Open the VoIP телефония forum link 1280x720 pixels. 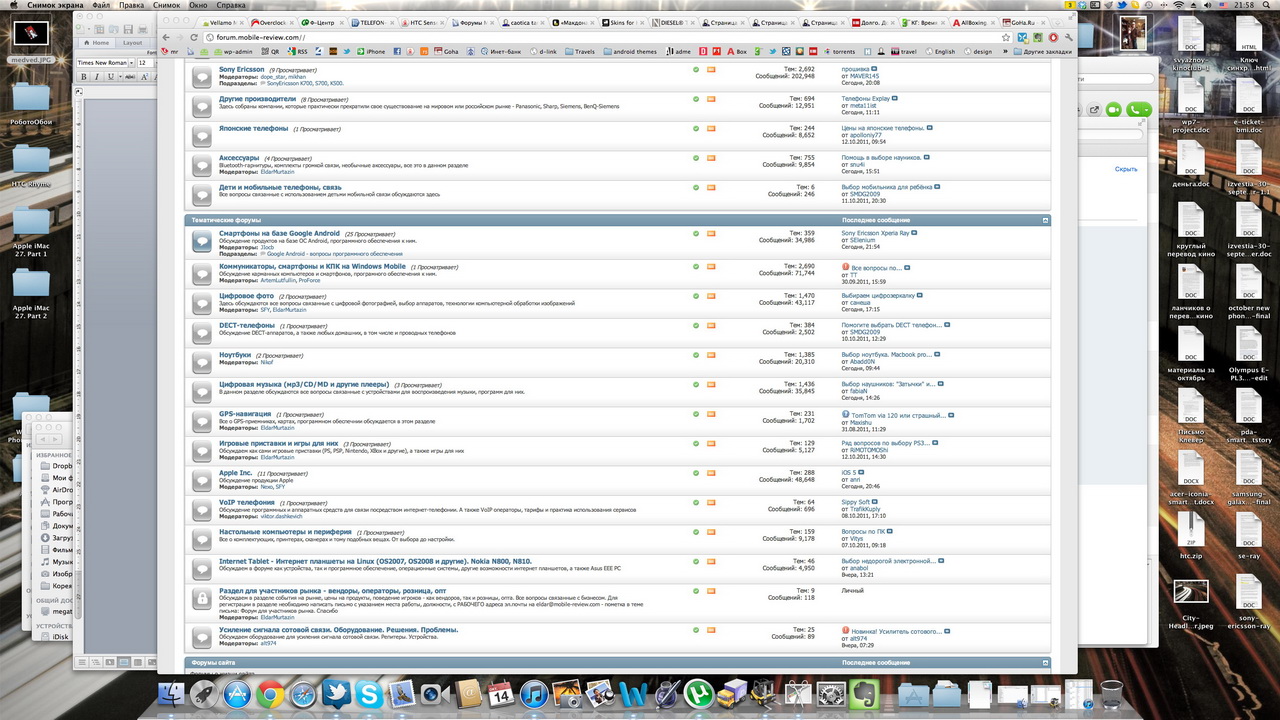pos(247,502)
